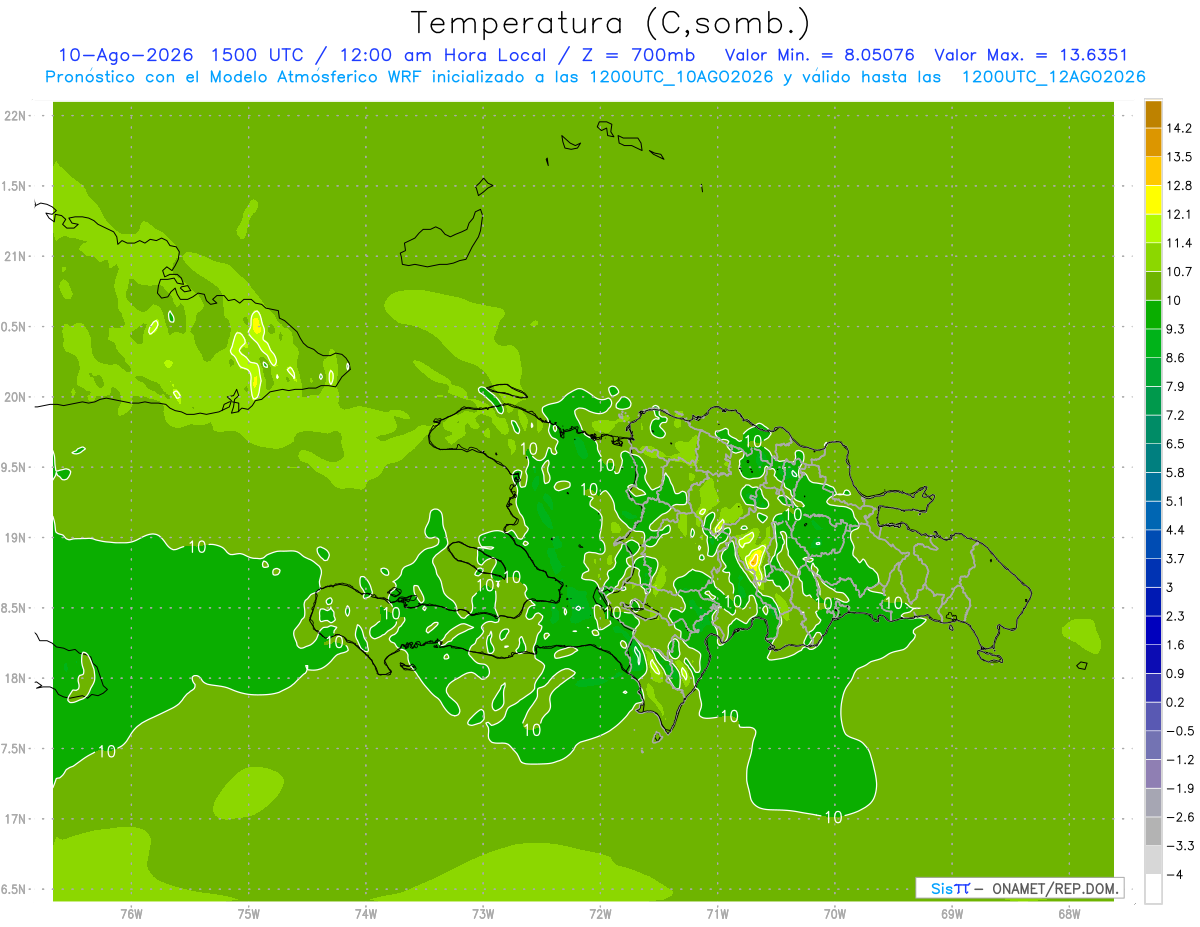The image size is (1200, 927).
Task: Click the 10.7 color scale label
Action: pos(1181,272)
